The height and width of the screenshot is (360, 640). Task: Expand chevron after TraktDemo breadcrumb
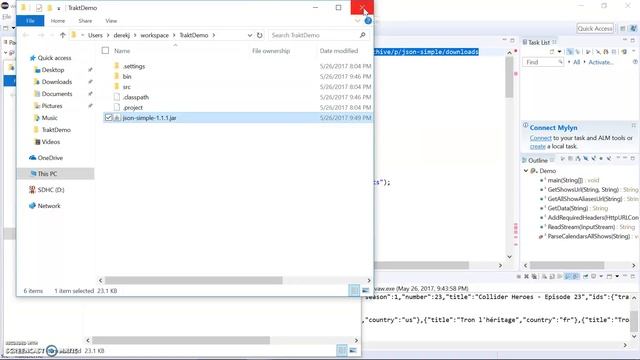(x=214, y=35)
